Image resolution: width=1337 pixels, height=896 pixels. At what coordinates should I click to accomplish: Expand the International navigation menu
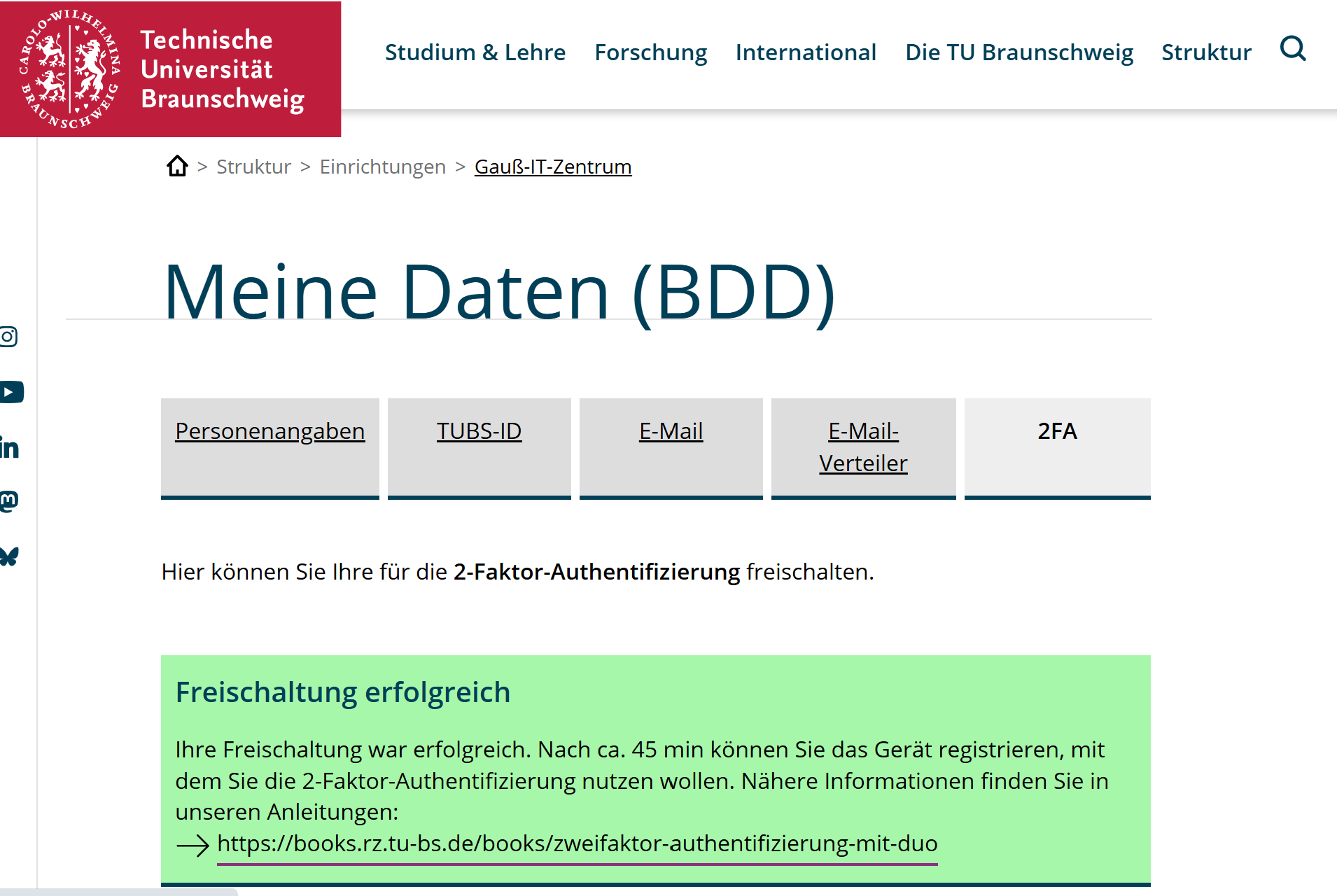click(x=806, y=52)
